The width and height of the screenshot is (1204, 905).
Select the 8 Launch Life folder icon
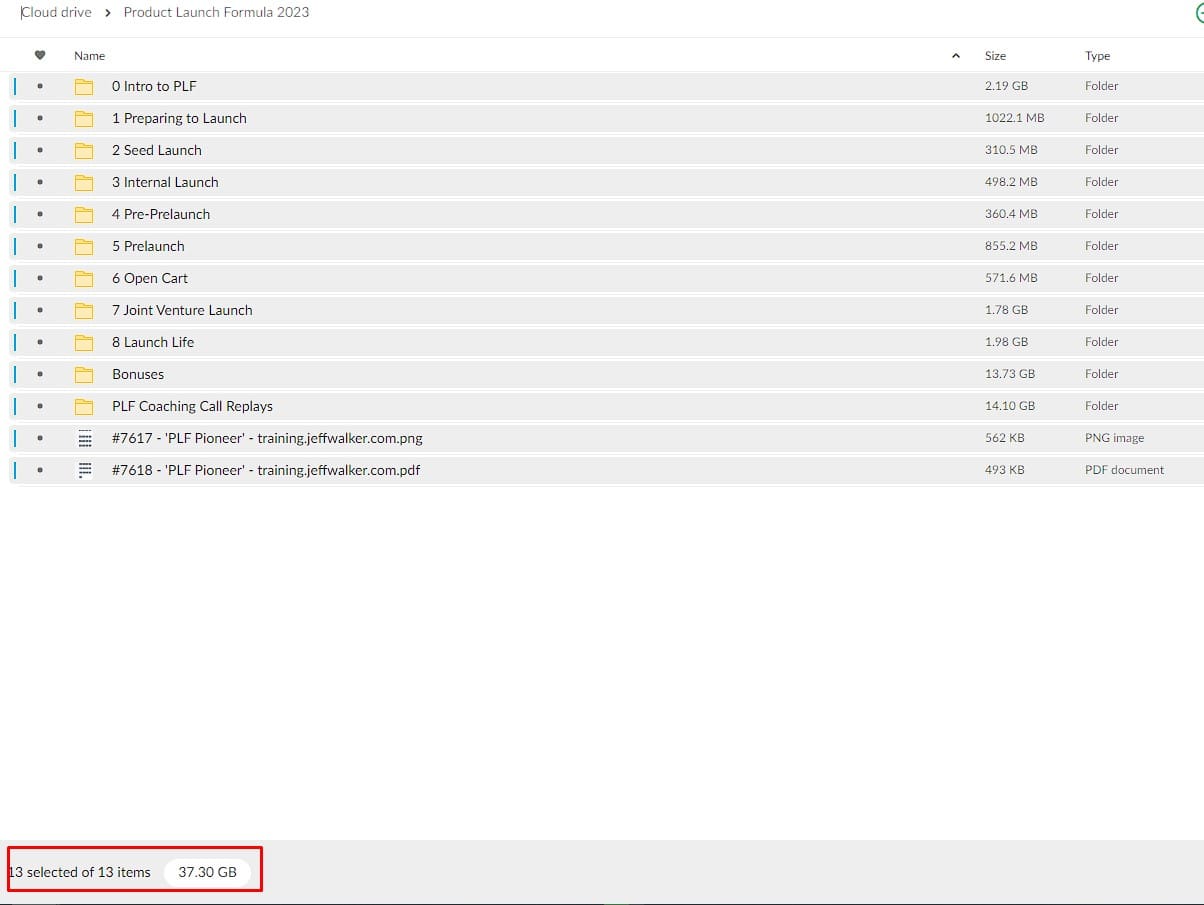pos(84,342)
